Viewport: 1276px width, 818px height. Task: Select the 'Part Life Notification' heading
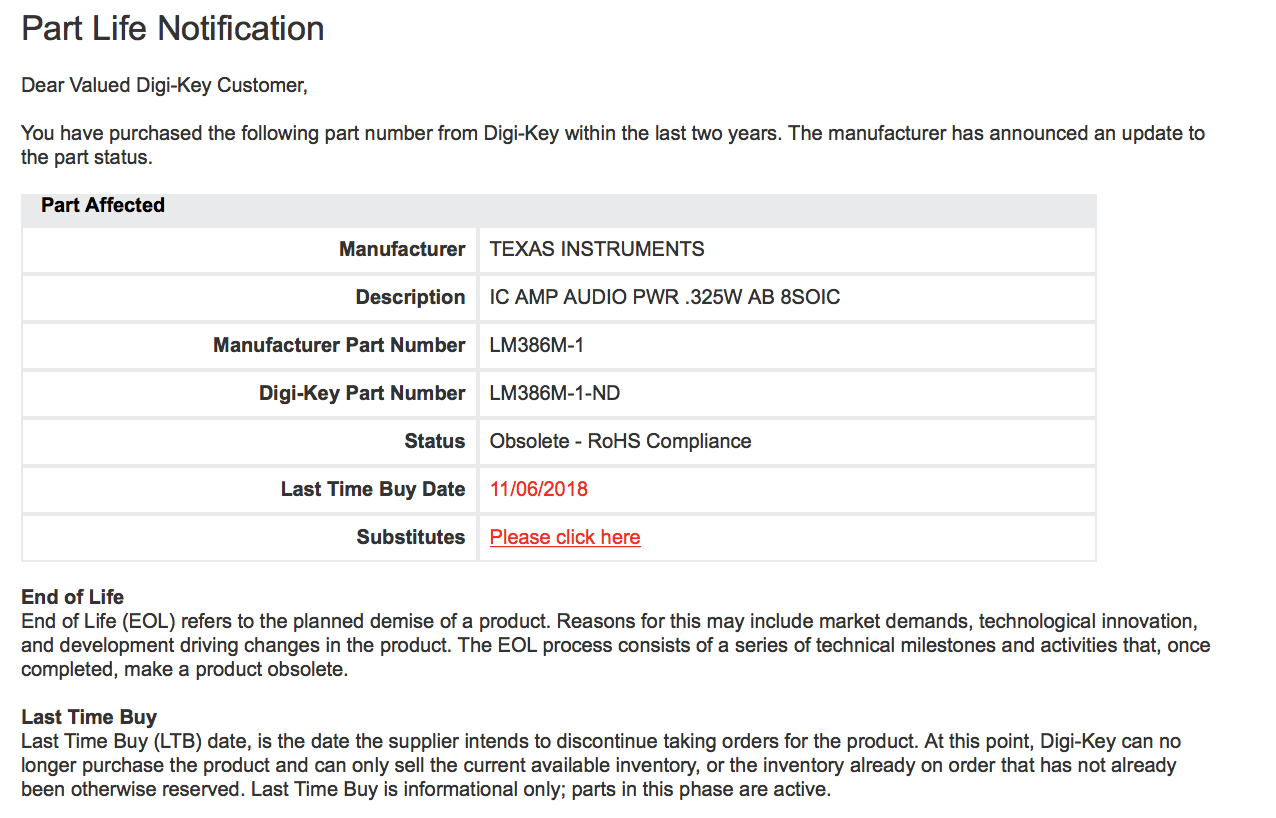point(173,28)
